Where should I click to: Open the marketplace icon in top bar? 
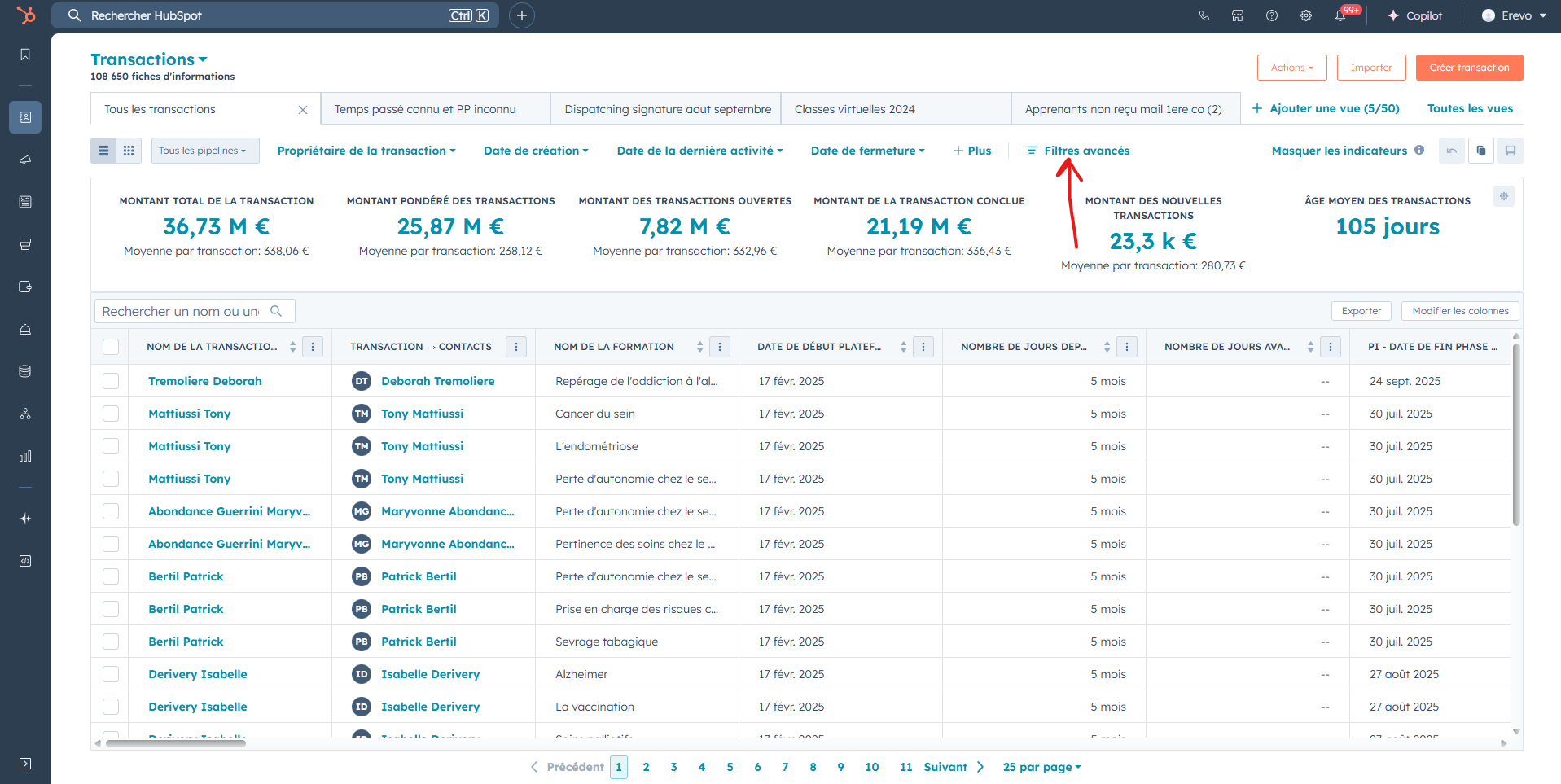point(1238,15)
